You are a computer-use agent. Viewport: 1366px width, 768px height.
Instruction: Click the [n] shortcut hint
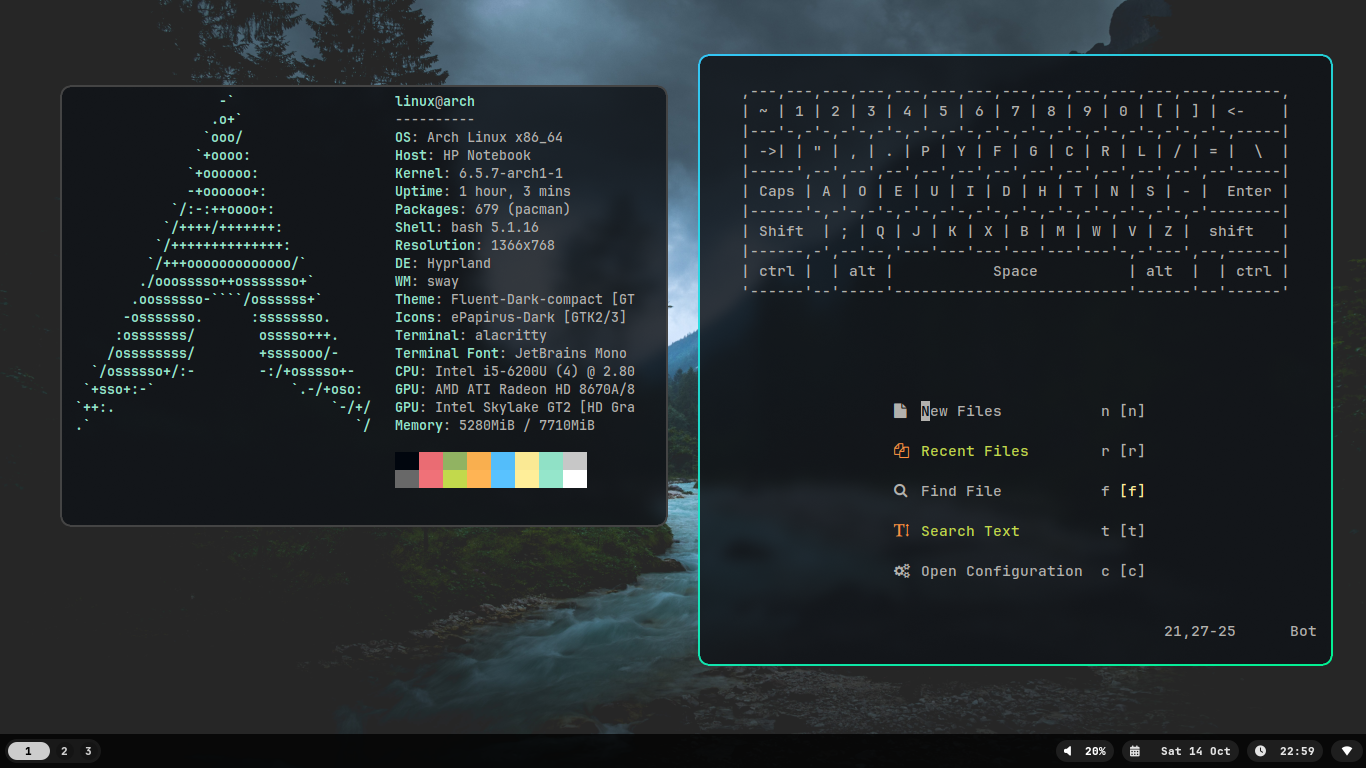(1132, 411)
